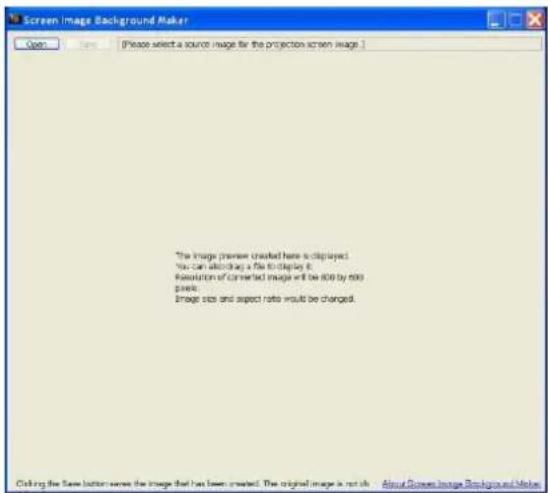The width and height of the screenshot is (548, 493).
Task: Click the 'Screen Image Background Maker' title text
Action: pos(106,20)
